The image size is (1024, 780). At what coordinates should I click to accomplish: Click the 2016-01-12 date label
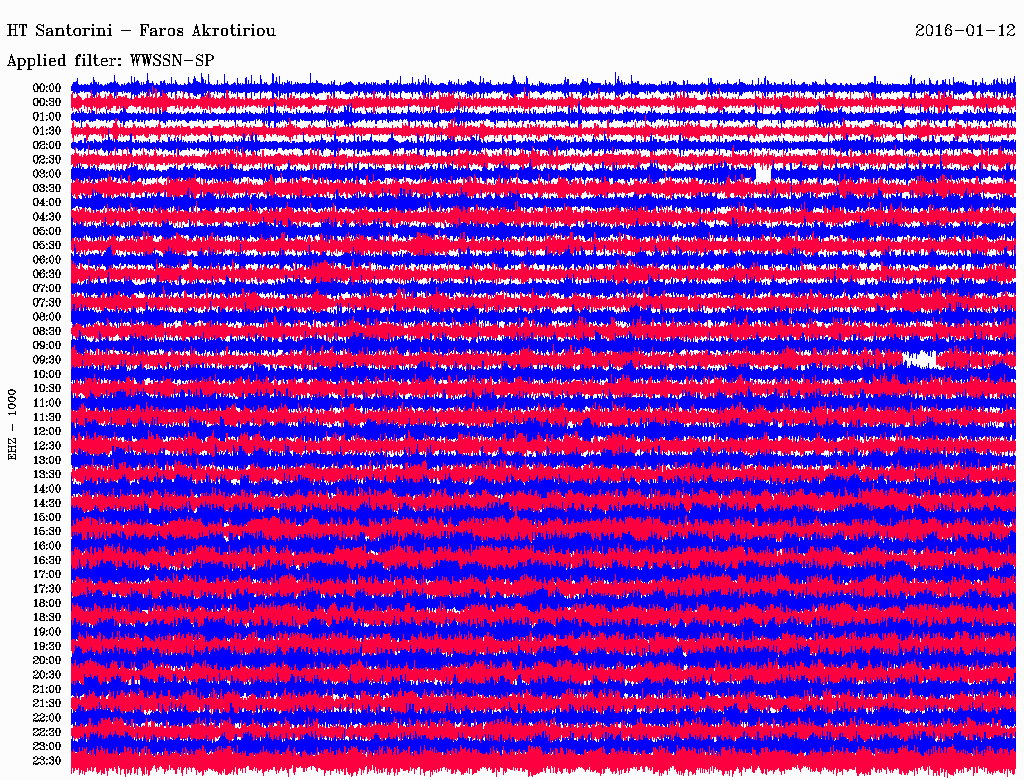tap(965, 31)
